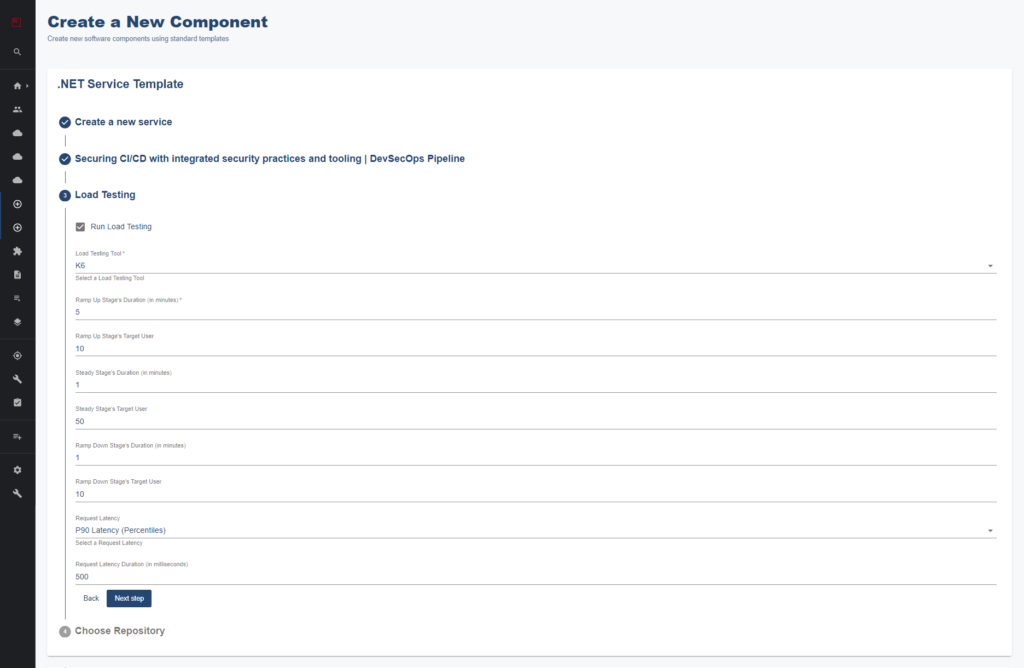The height and width of the screenshot is (668, 1024).
Task: Open the groups people icon in sidebar
Action: pos(17,109)
